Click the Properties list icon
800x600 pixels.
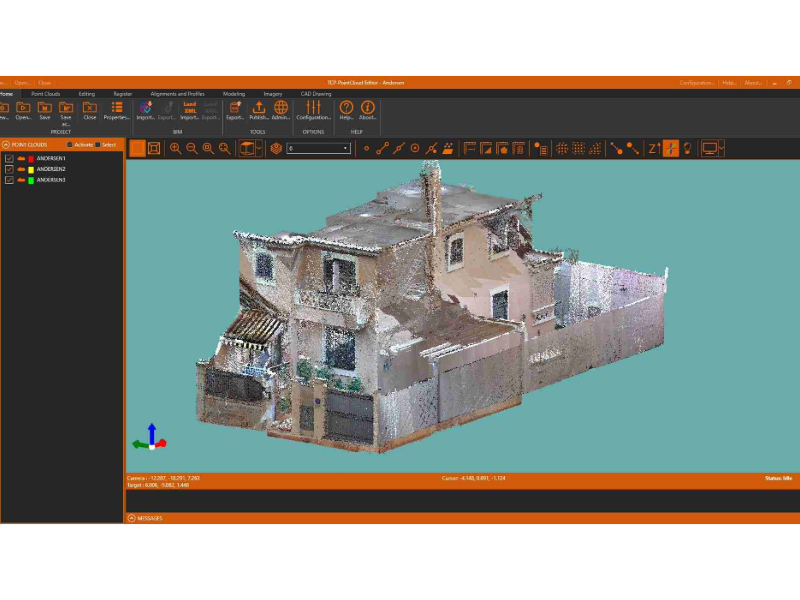click(117, 110)
